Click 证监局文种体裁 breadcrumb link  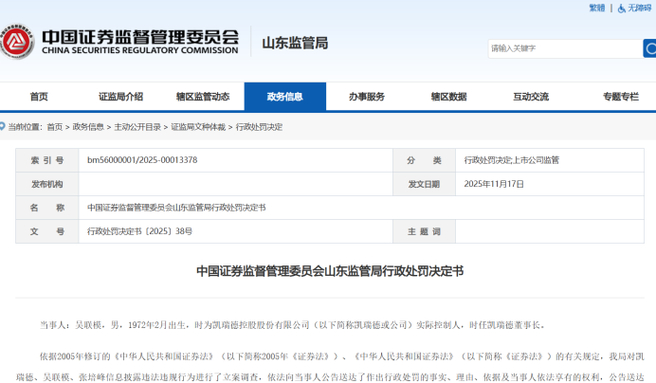(x=198, y=127)
